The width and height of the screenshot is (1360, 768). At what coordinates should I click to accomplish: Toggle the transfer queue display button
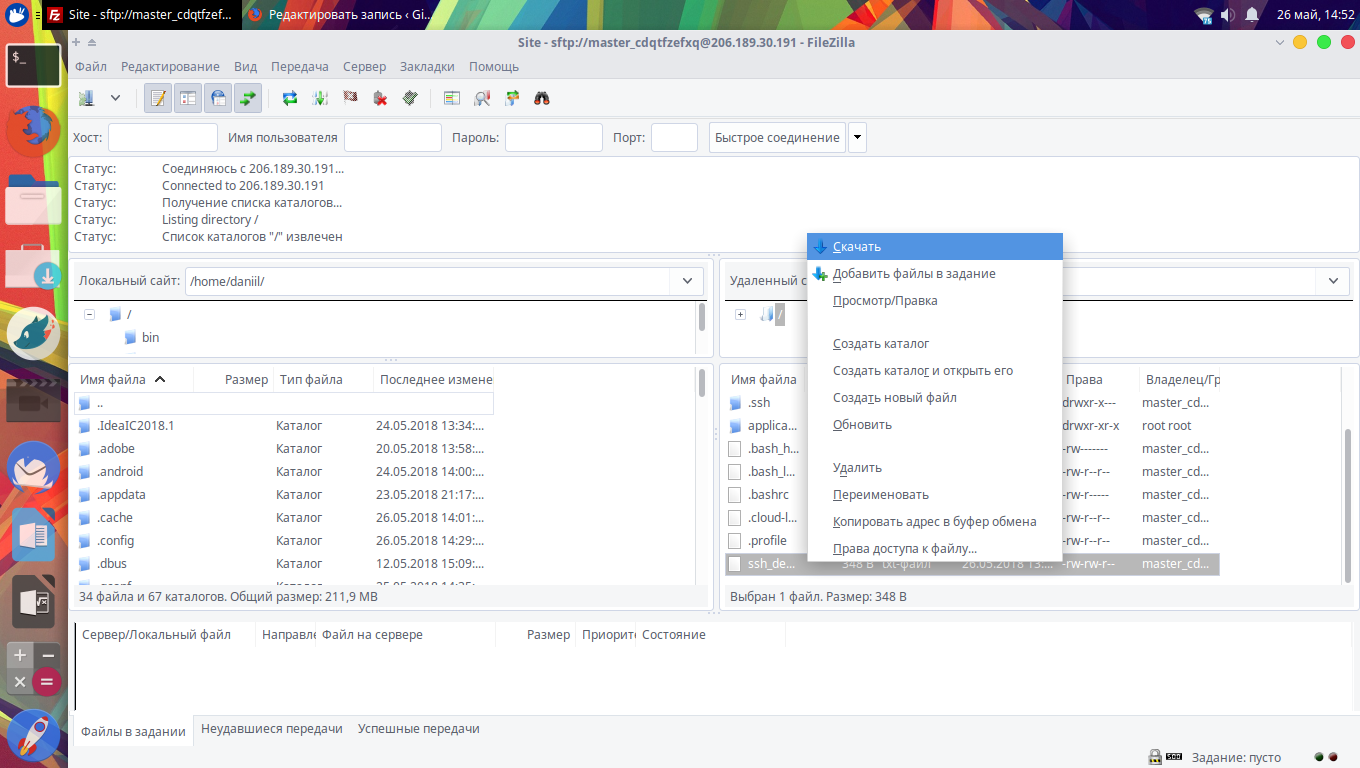pyautogui.click(x=248, y=98)
